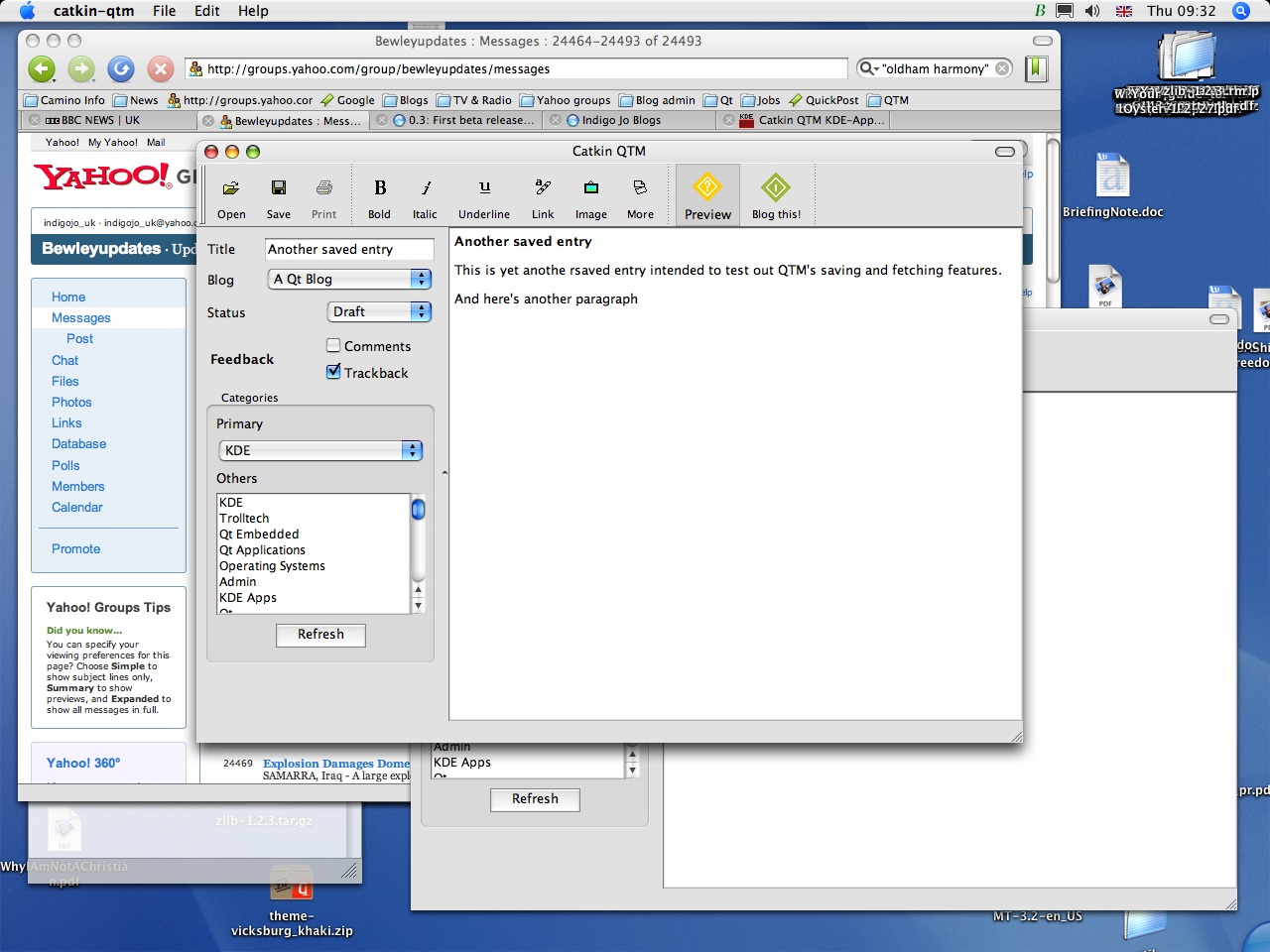Clear the oldham harmony search field
1270x952 pixels.
pos(1003,68)
